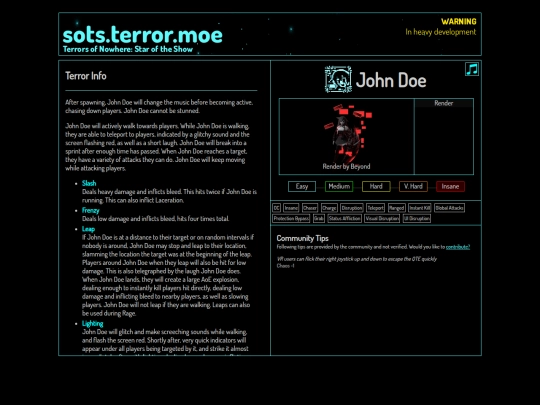The image size is (540, 405).
Task: Click the Grab tag
Action: pos(319,218)
